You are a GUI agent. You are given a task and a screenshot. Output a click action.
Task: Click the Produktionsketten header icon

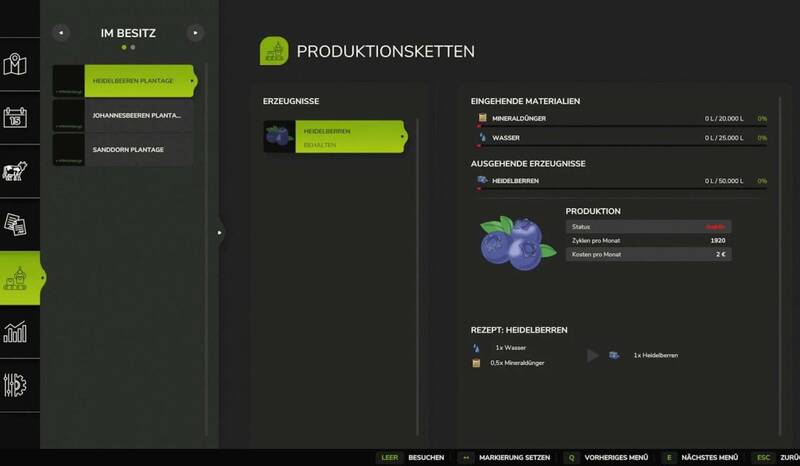coord(274,51)
